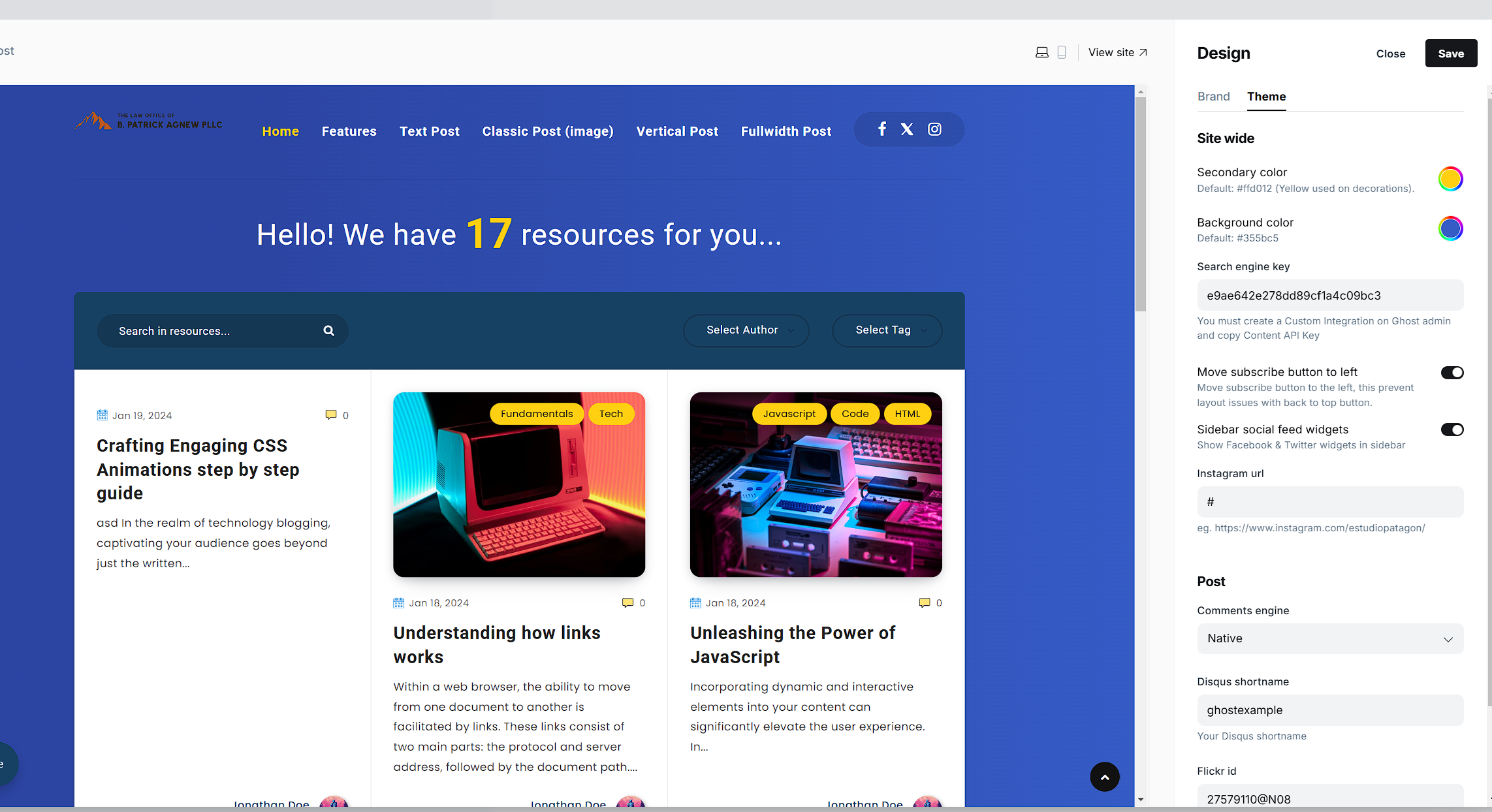Toggle Move subscribe button to left
Image resolution: width=1492 pixels, height=812 pixels.
click(1452, 373)
